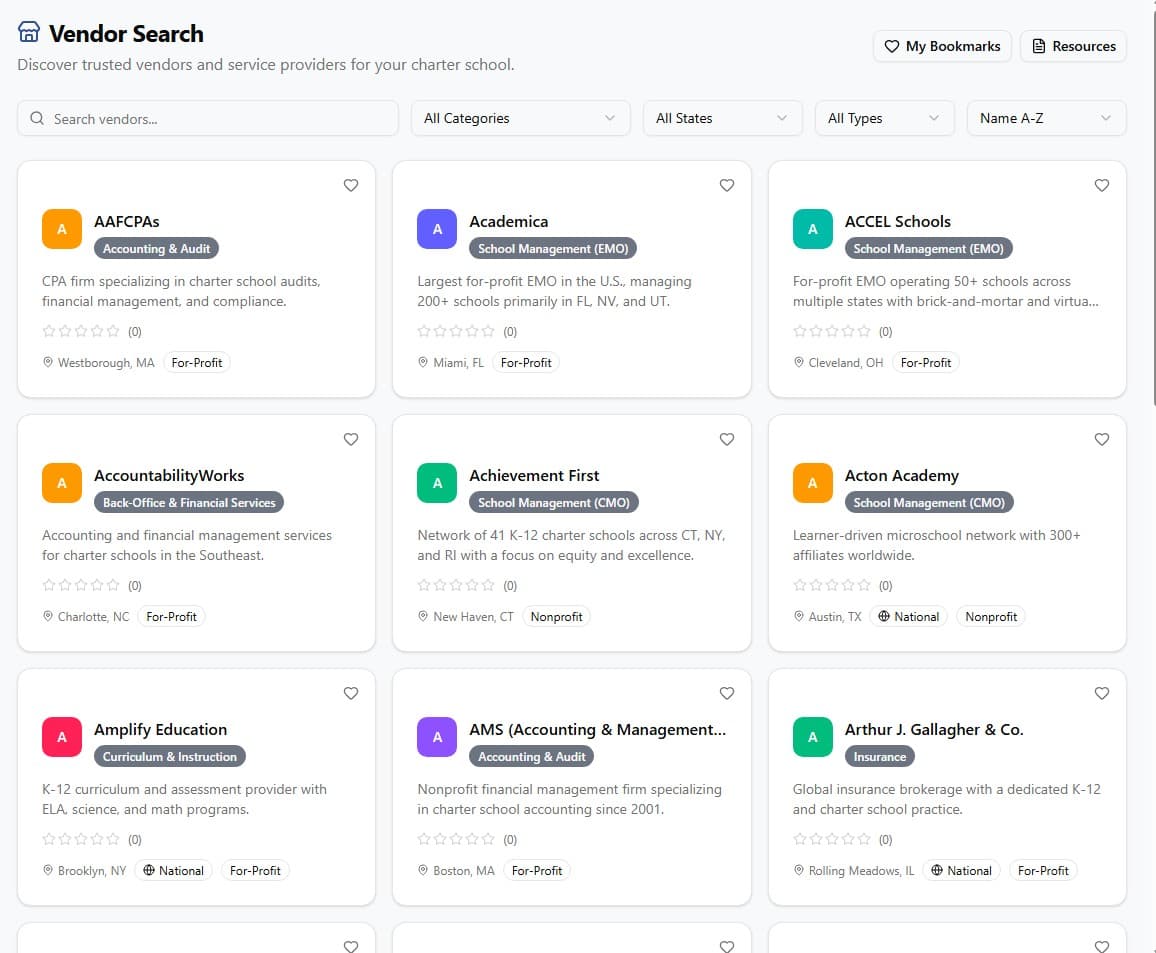Click the For-Profit badge on AccountabilityWorks
The height and width of the screenshot is (953, 1156).
171,616
